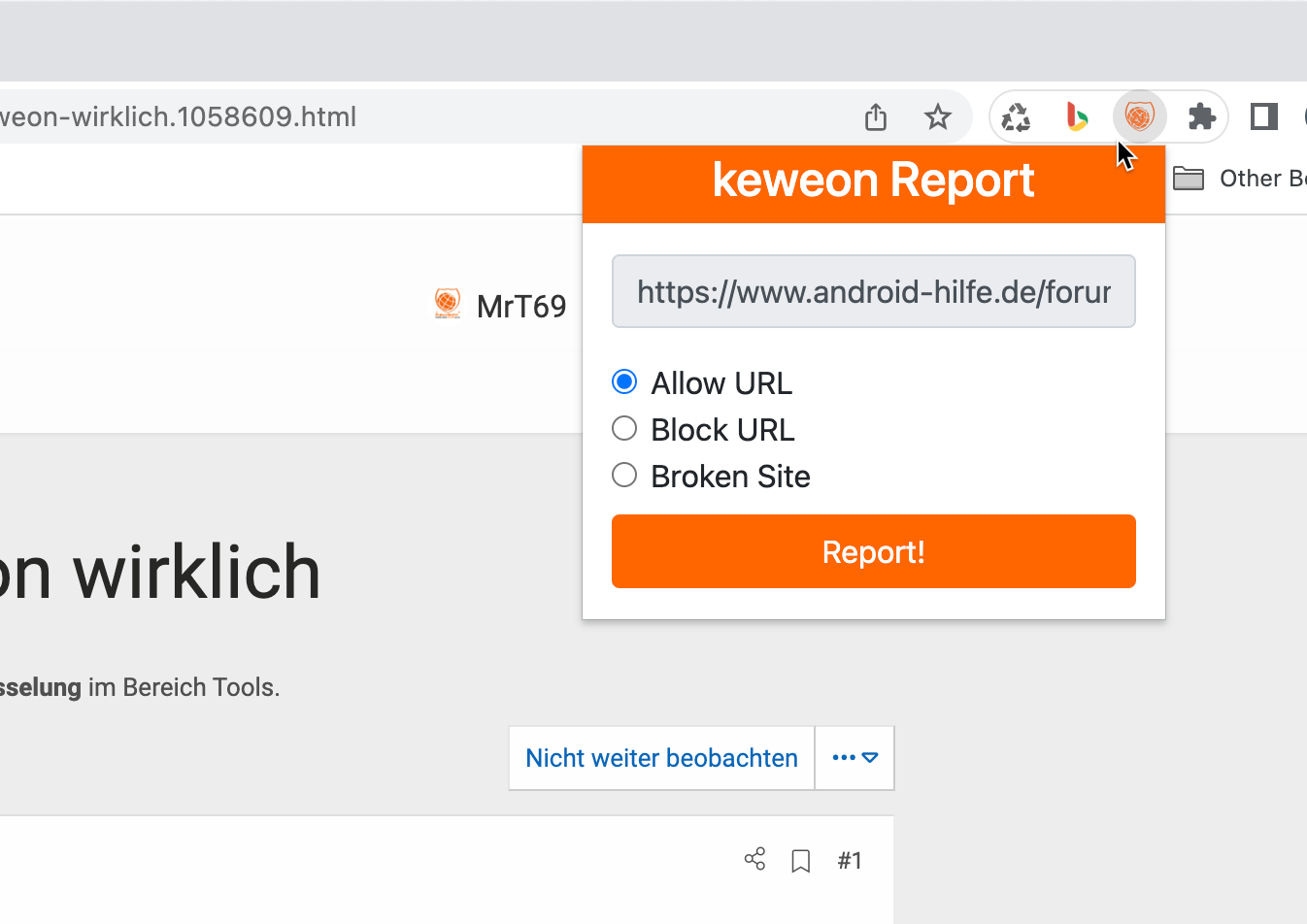
Task: Bookmark post #1 with the bookmark icon
Action: [800, 861]
